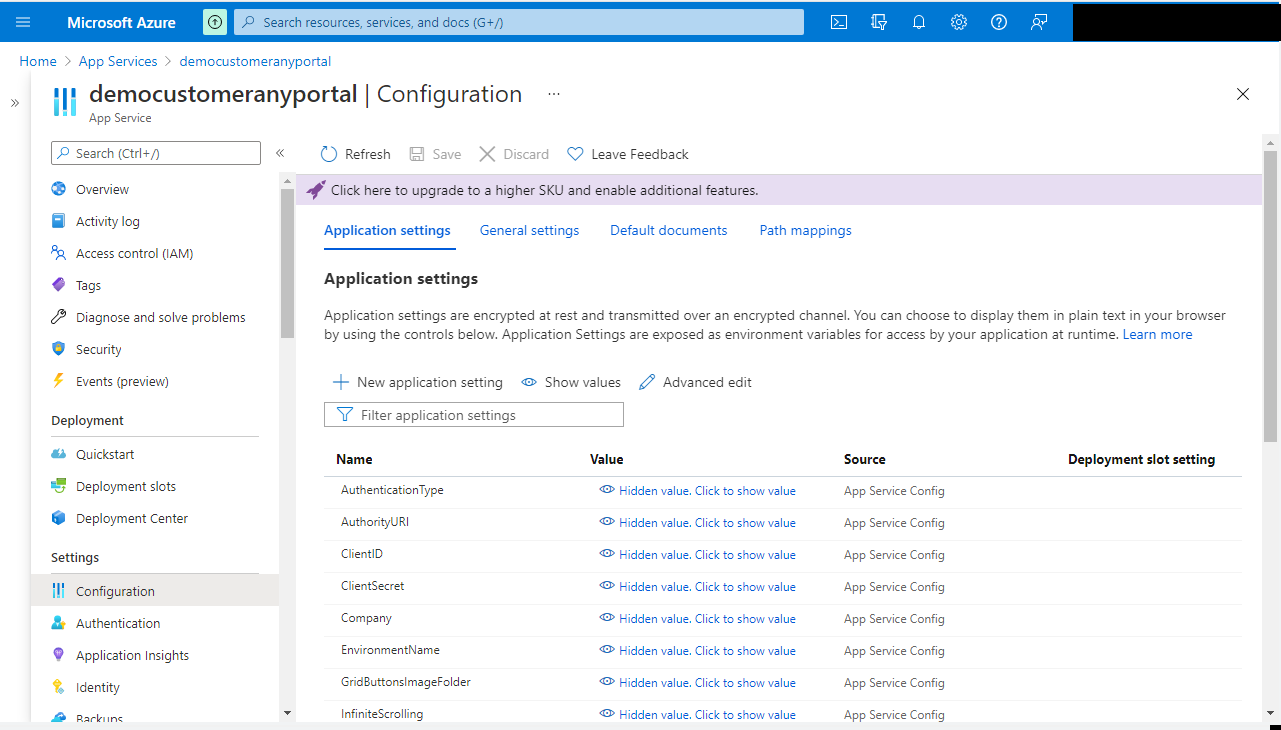Switch to General settings tab
This screenshot has height=730, width=1281.
[529, 230]
